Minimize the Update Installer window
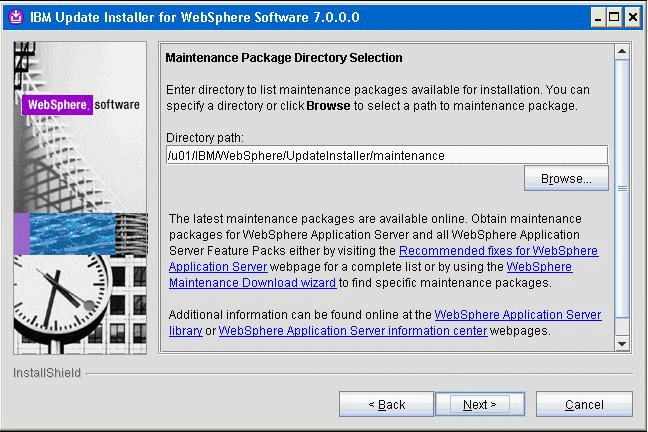 point(597,17)
